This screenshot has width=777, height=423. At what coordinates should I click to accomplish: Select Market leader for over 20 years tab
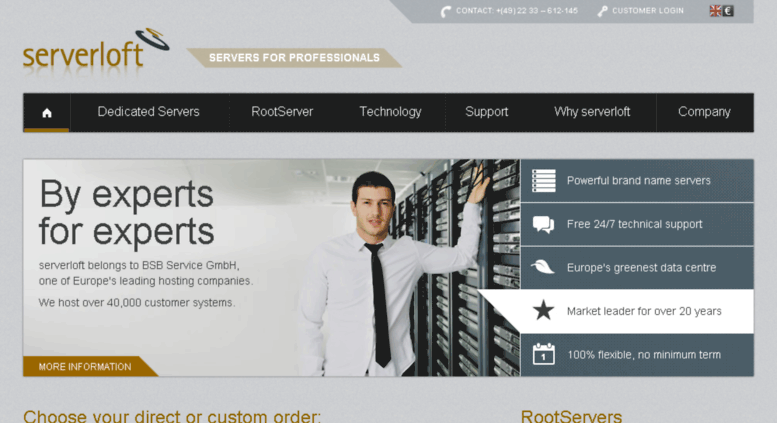(637, 311)
